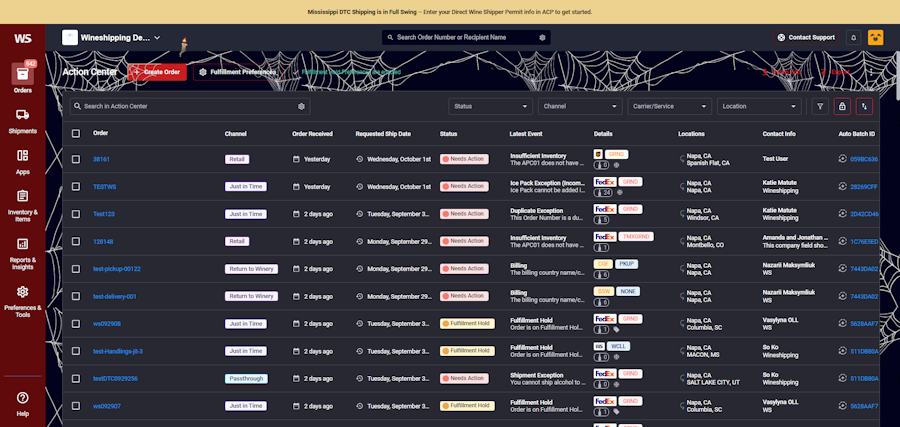Open Inventory & Items from sidebar
Image resolution: width=900 pixels, height=427 pixels.
point(22,202)
